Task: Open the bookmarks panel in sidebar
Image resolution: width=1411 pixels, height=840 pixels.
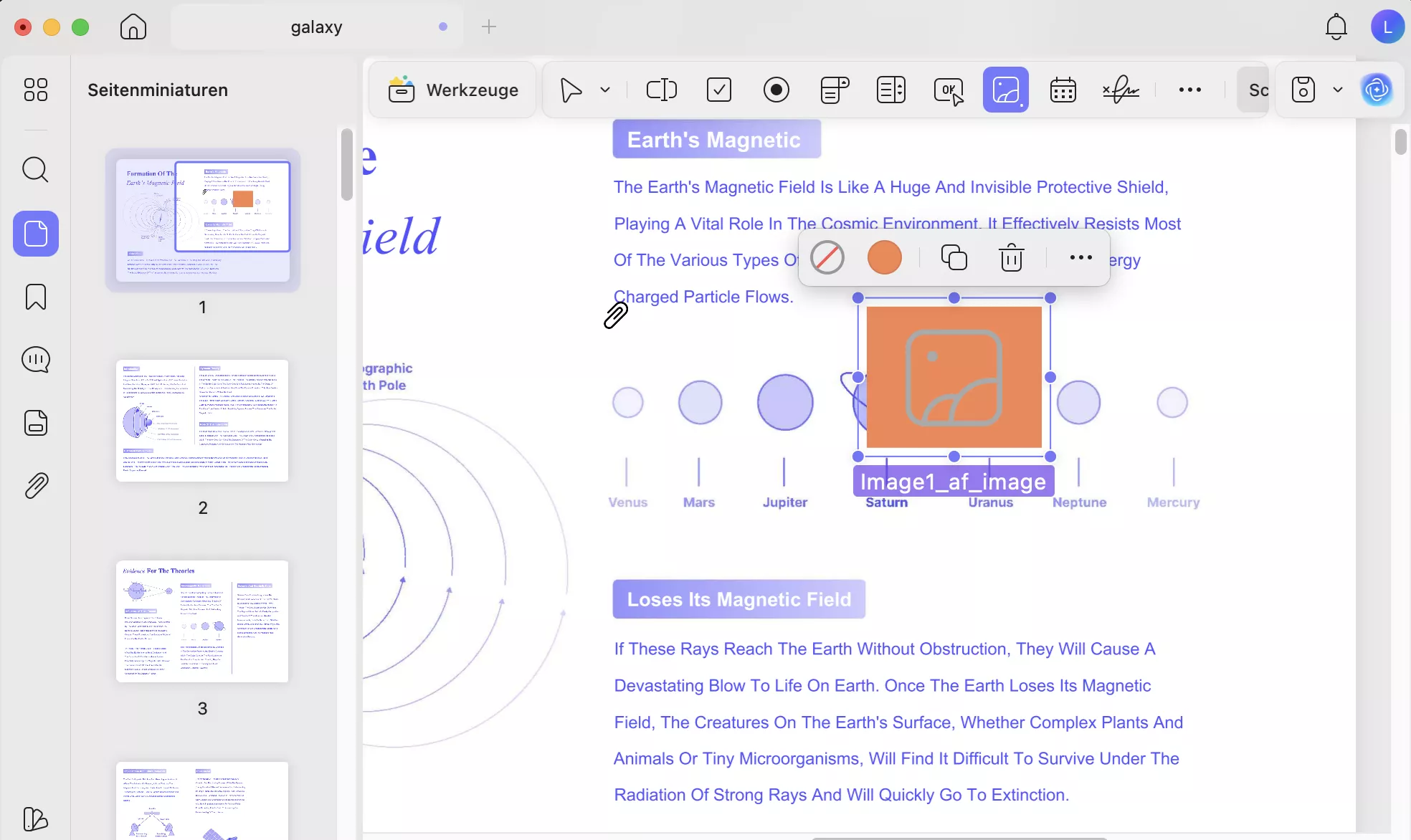Action: click(x=36, y=297)
